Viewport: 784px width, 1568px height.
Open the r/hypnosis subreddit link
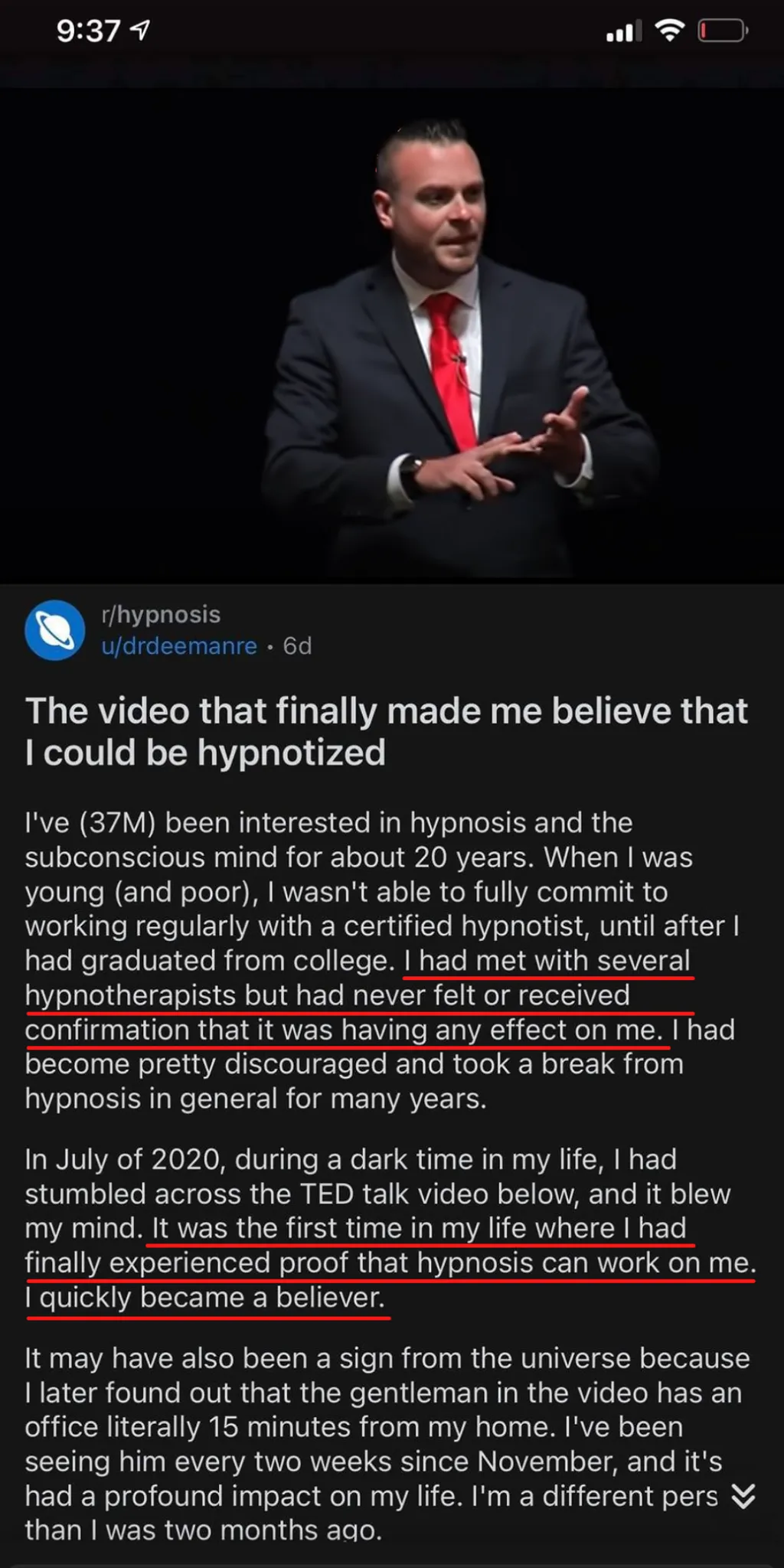tap(161, 614)
